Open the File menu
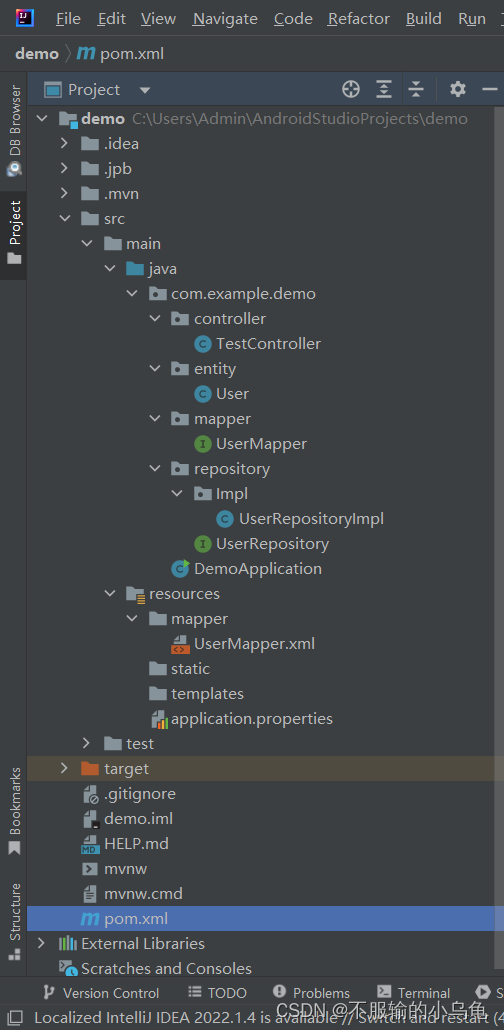 pyautogui.click(x=68, y=18)
